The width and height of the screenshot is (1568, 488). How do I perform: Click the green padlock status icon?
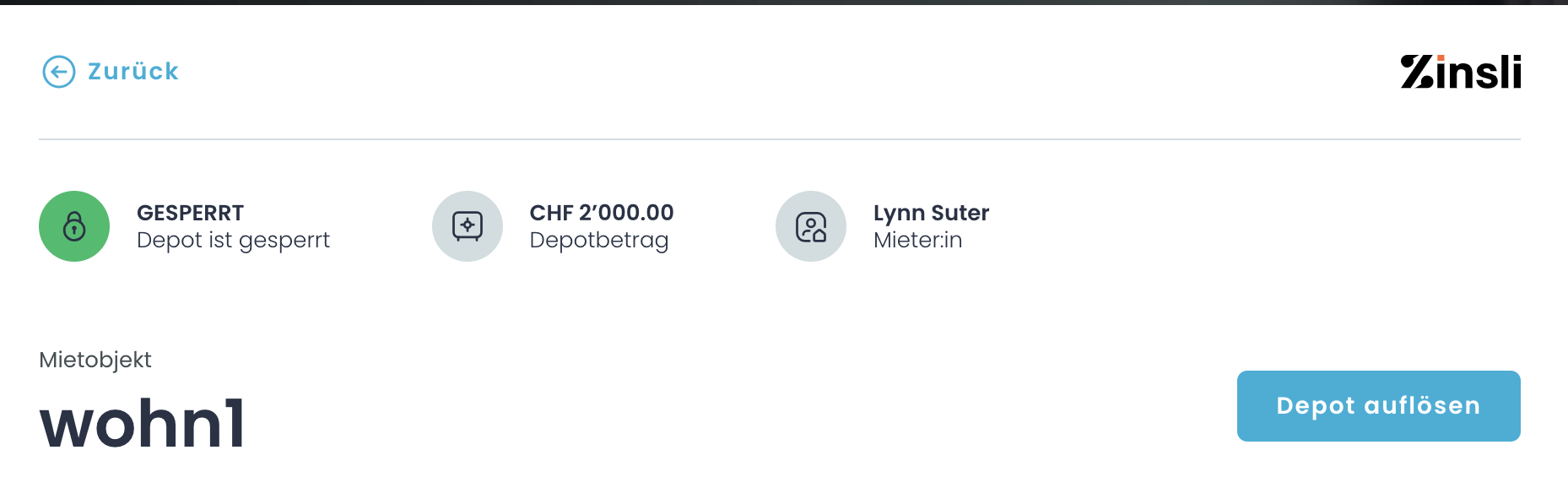click(x=74, y=226)
